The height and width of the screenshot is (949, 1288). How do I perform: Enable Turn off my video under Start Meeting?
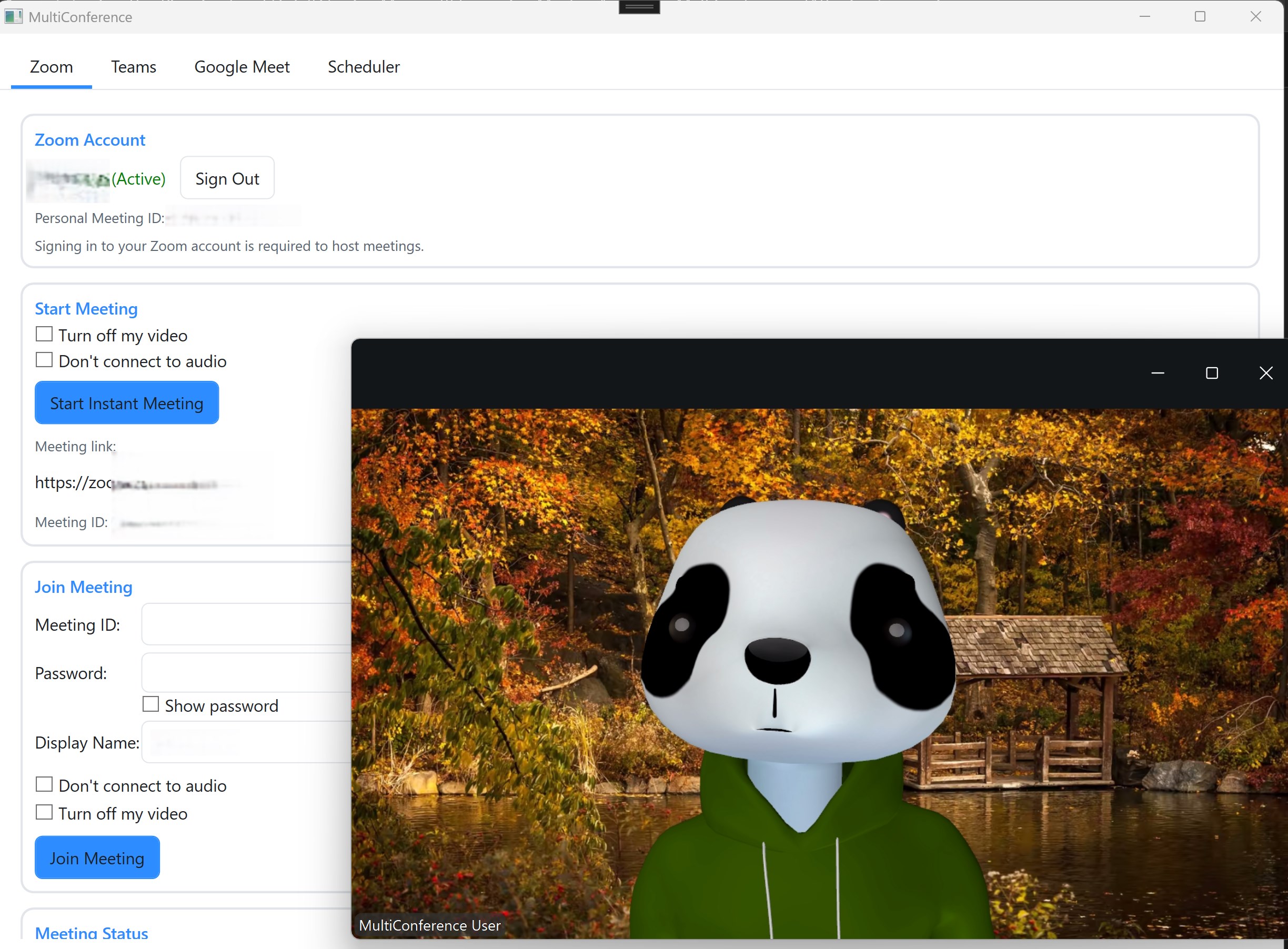44,335
